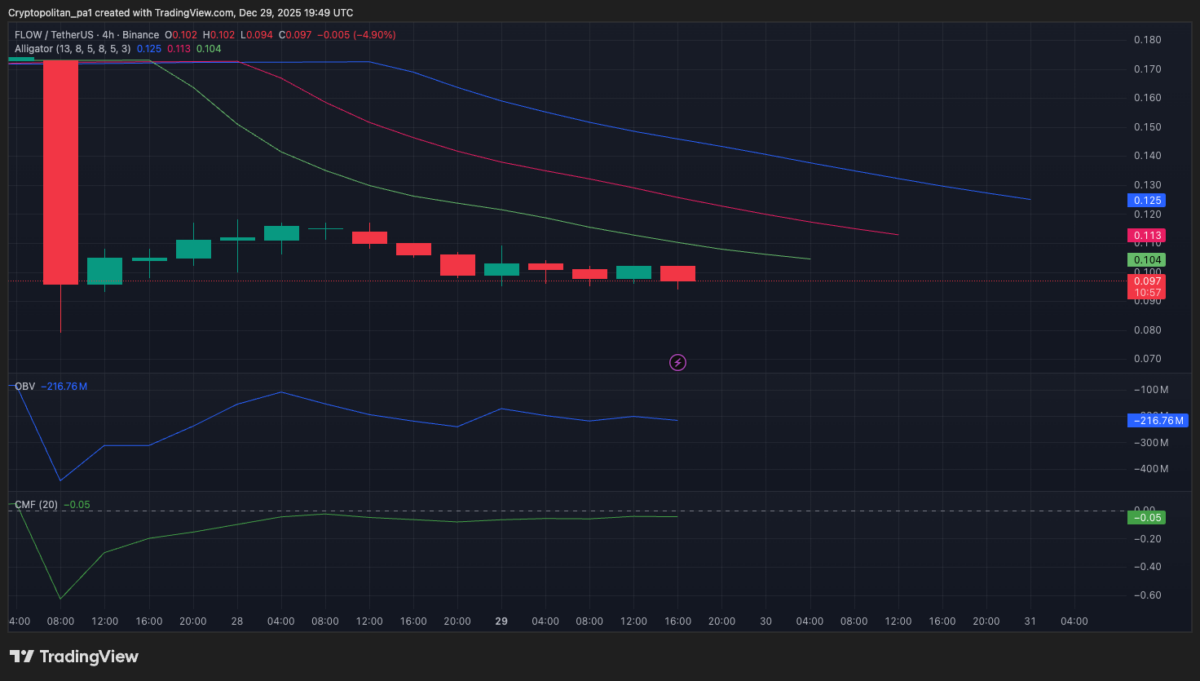Click the OBV indicator title
The width and height of the screenshot is (1200, 681).
click(x=26, y=384)
